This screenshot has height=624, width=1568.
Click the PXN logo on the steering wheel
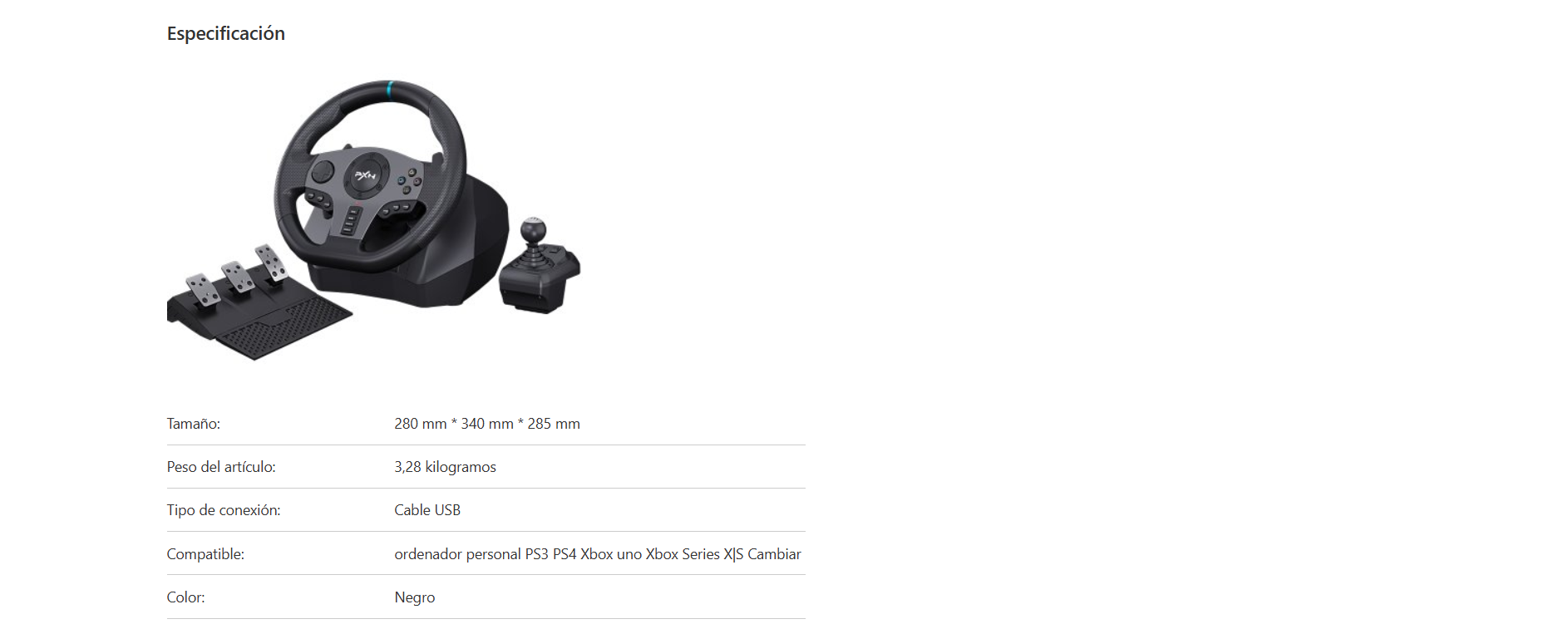coord(366,175)
